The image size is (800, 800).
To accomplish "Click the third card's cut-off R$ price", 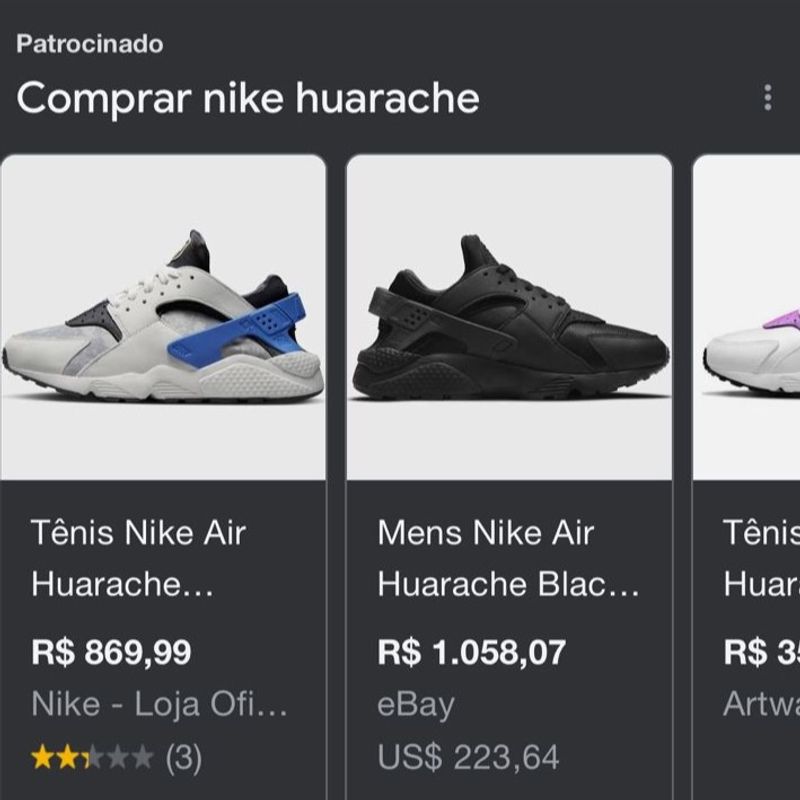I will click(760, 653).
